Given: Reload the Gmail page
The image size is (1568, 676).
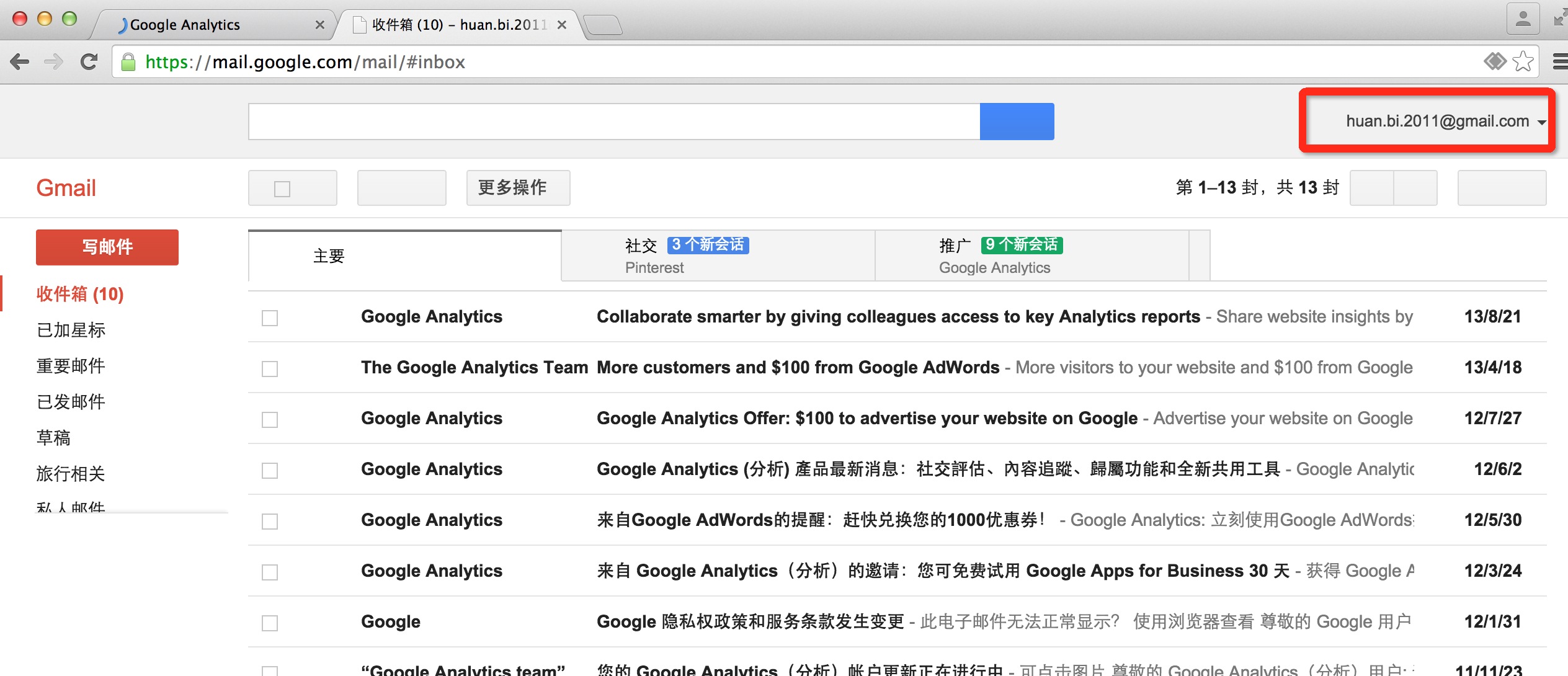Looking at the screenshot, I should [89, 62].
